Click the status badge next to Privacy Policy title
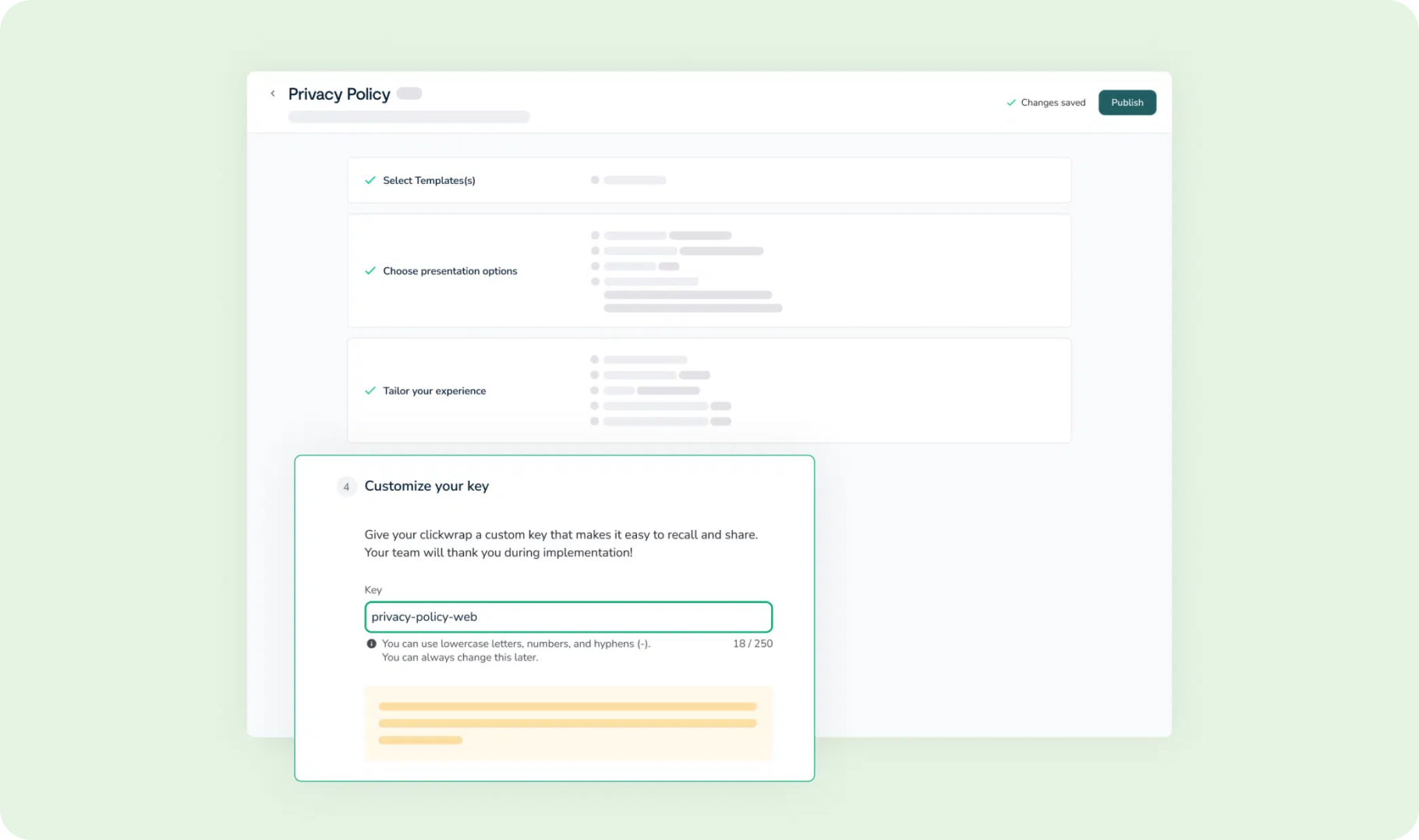This screenshot has width=1419, height=840. click(409, 93)
